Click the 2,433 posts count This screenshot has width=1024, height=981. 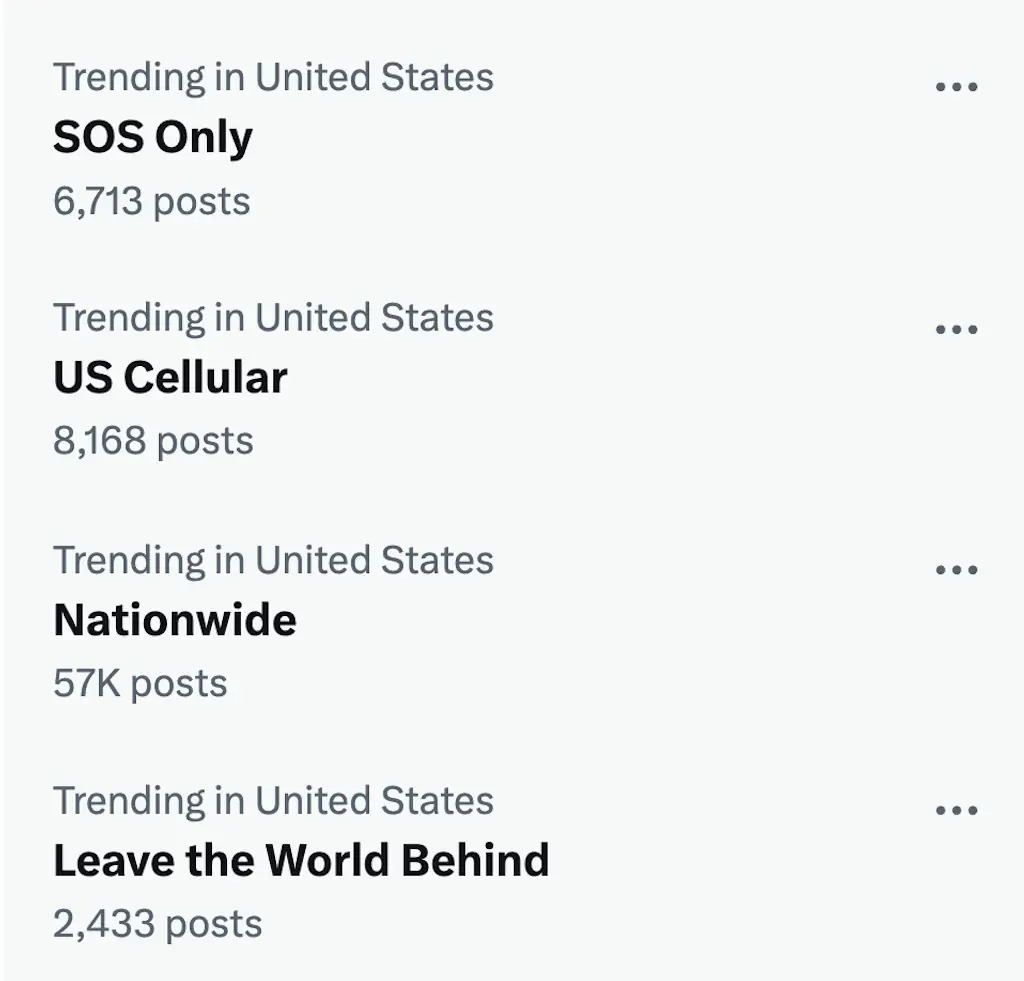(x=157, y=924)
